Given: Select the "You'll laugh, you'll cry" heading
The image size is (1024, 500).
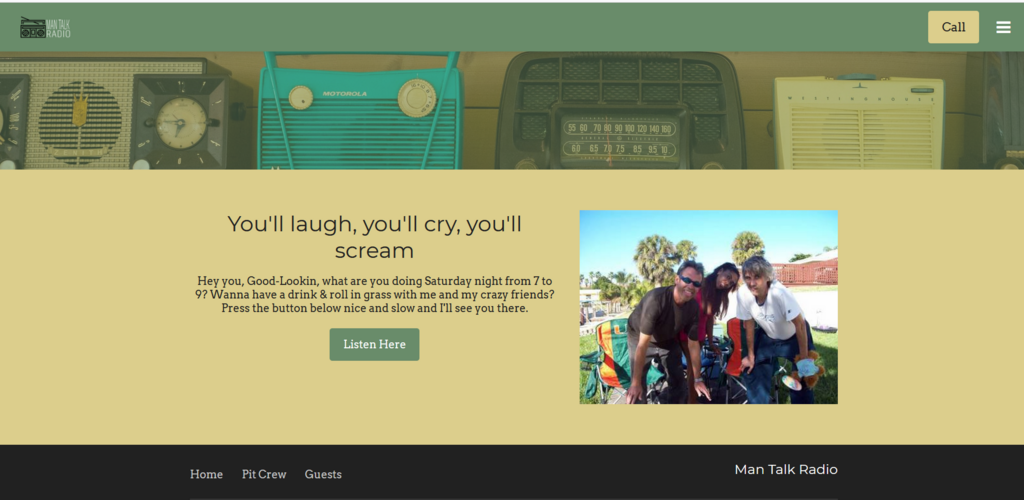Looking at the screenshot, I should 374,237.
